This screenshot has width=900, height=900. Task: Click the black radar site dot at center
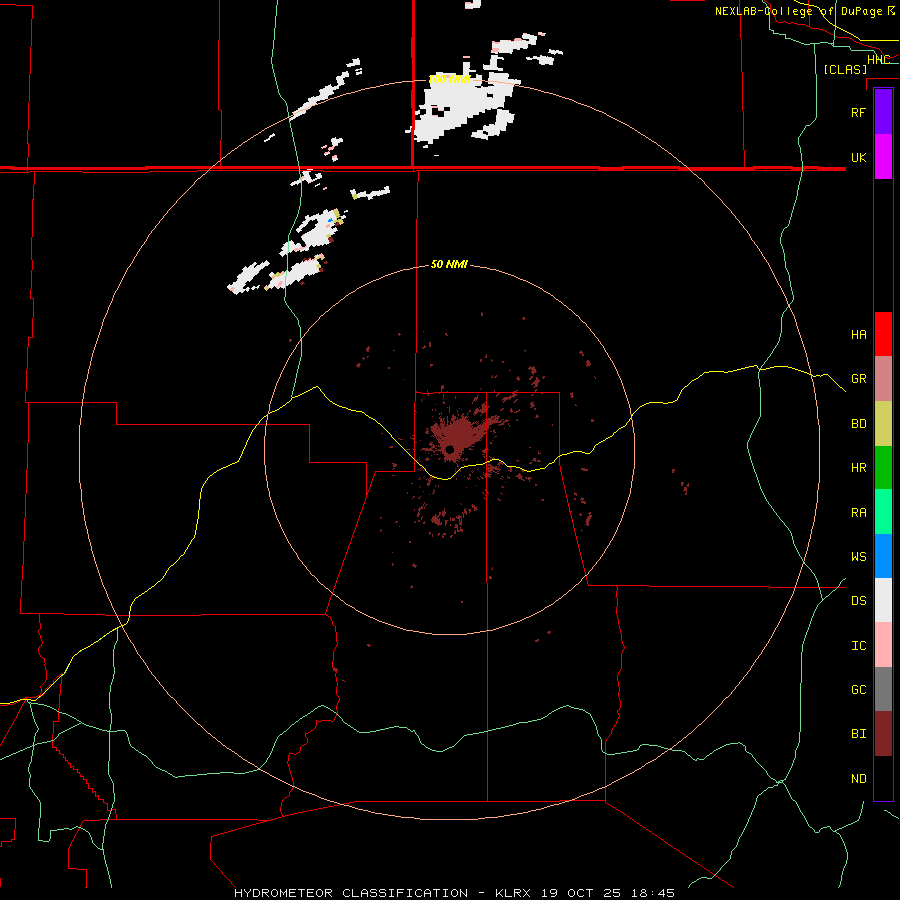450,449
